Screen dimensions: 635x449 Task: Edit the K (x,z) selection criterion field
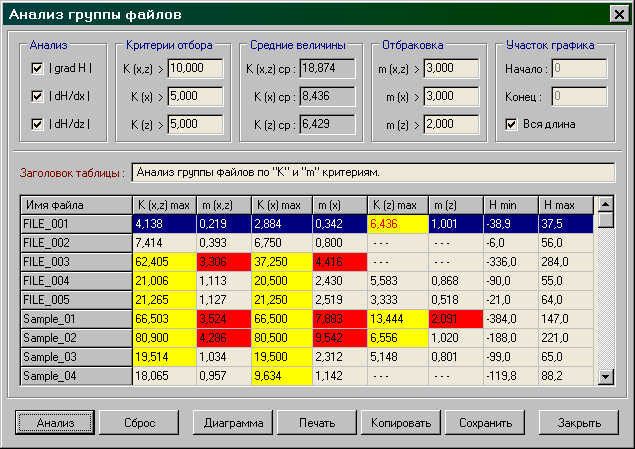pyautogui.click(x=194, y=68)
